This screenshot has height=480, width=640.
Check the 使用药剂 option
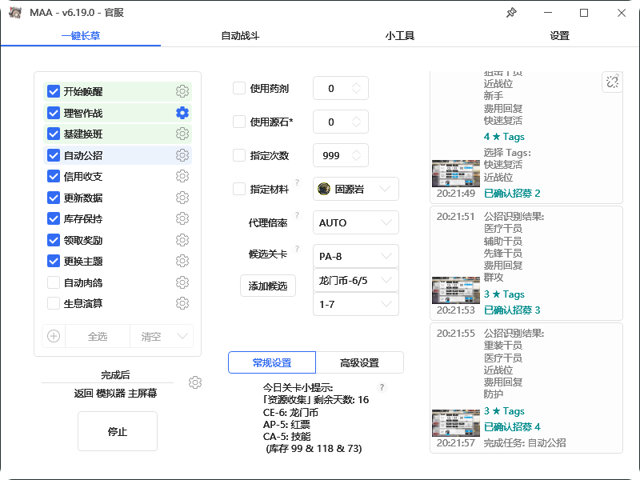(239, 88)
